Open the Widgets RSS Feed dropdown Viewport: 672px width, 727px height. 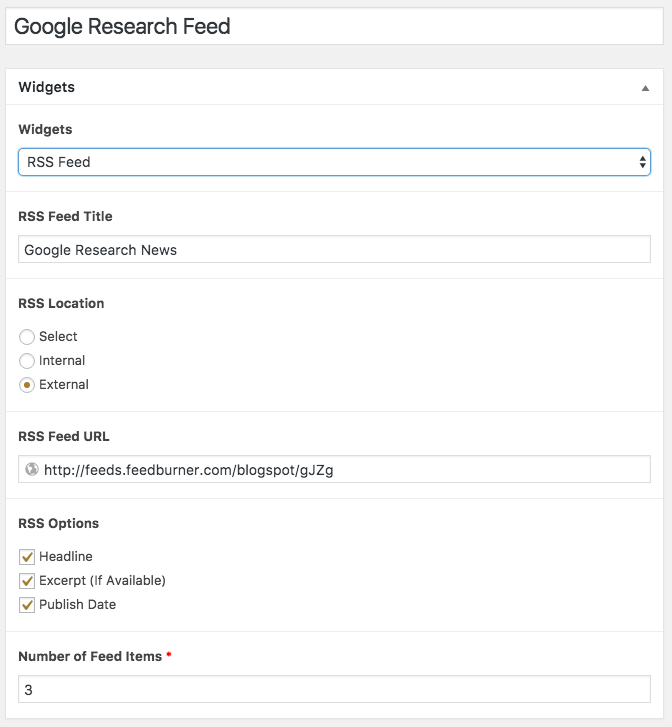point(334,162)
